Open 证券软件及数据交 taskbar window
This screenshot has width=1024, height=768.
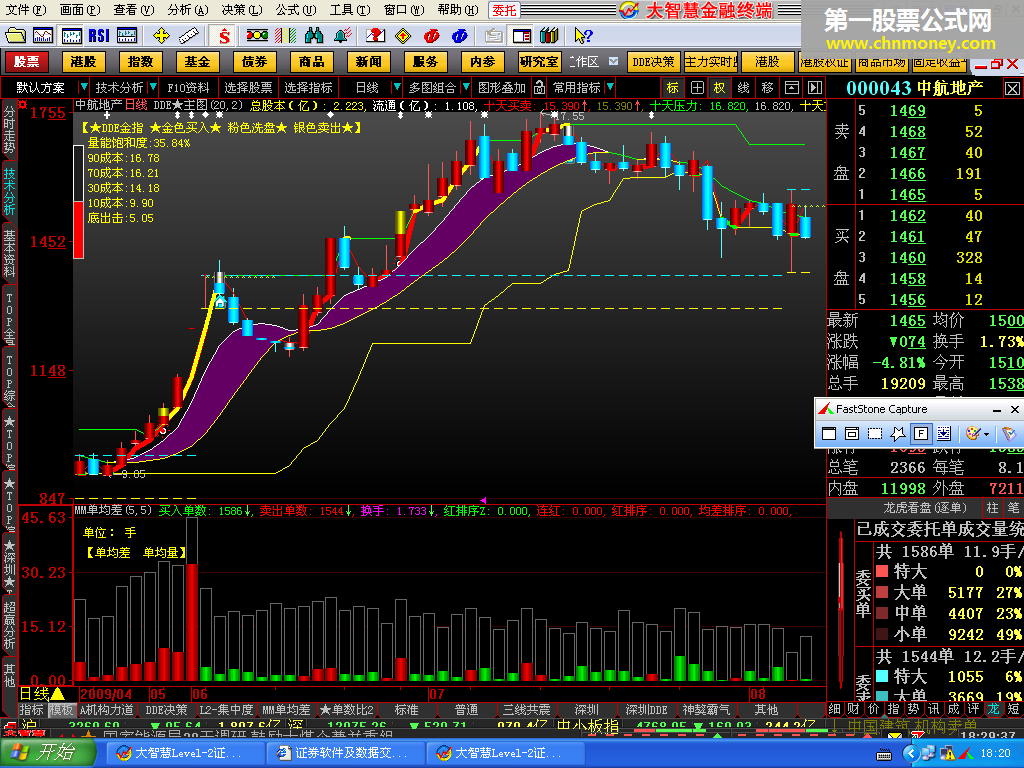(344, 752)
